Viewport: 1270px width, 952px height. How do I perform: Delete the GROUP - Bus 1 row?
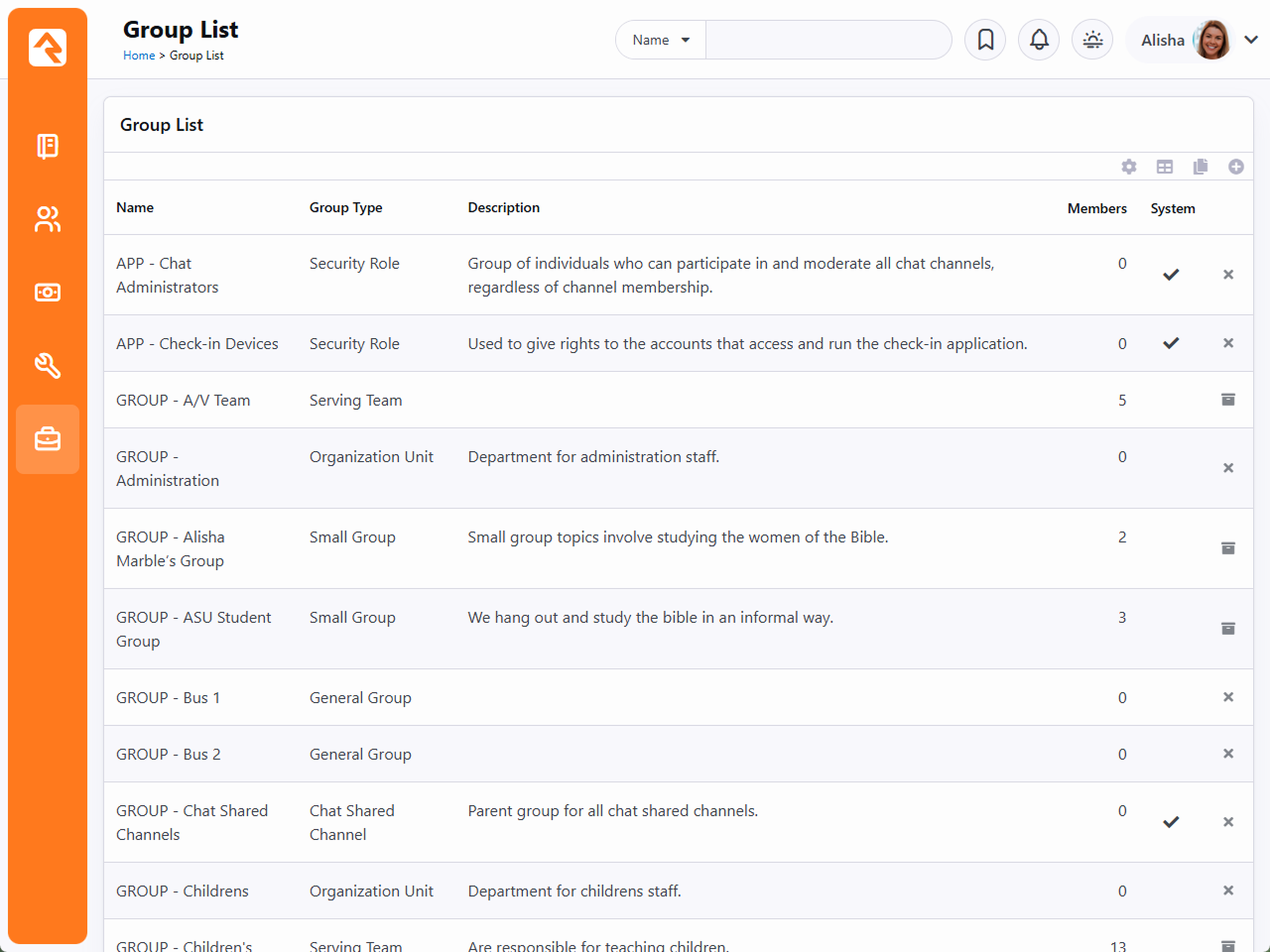point(1227,697)
